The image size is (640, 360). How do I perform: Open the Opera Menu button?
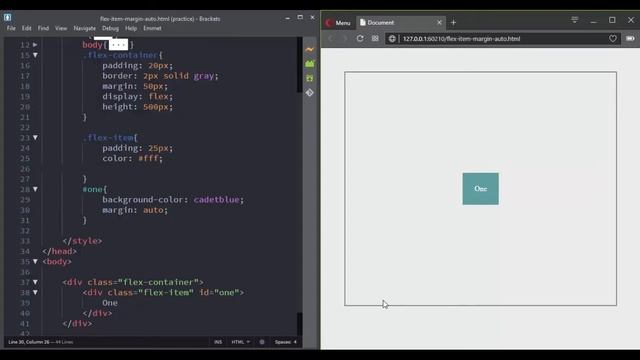338,23
